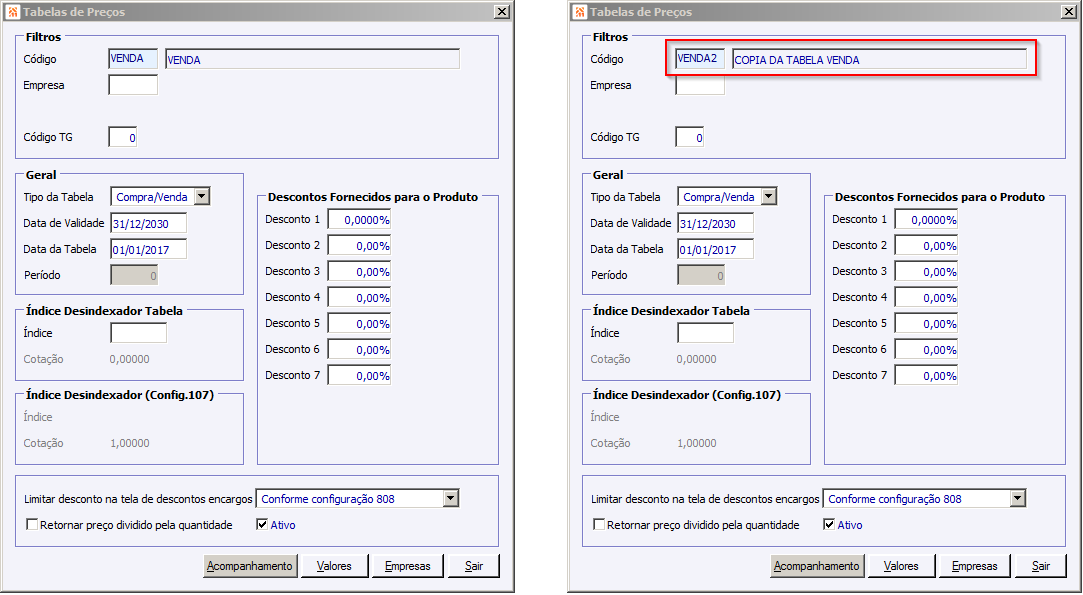1083x595 pixels.
Task: Click the Código field showing VENDA in left window
Action: tap(133, 59)
